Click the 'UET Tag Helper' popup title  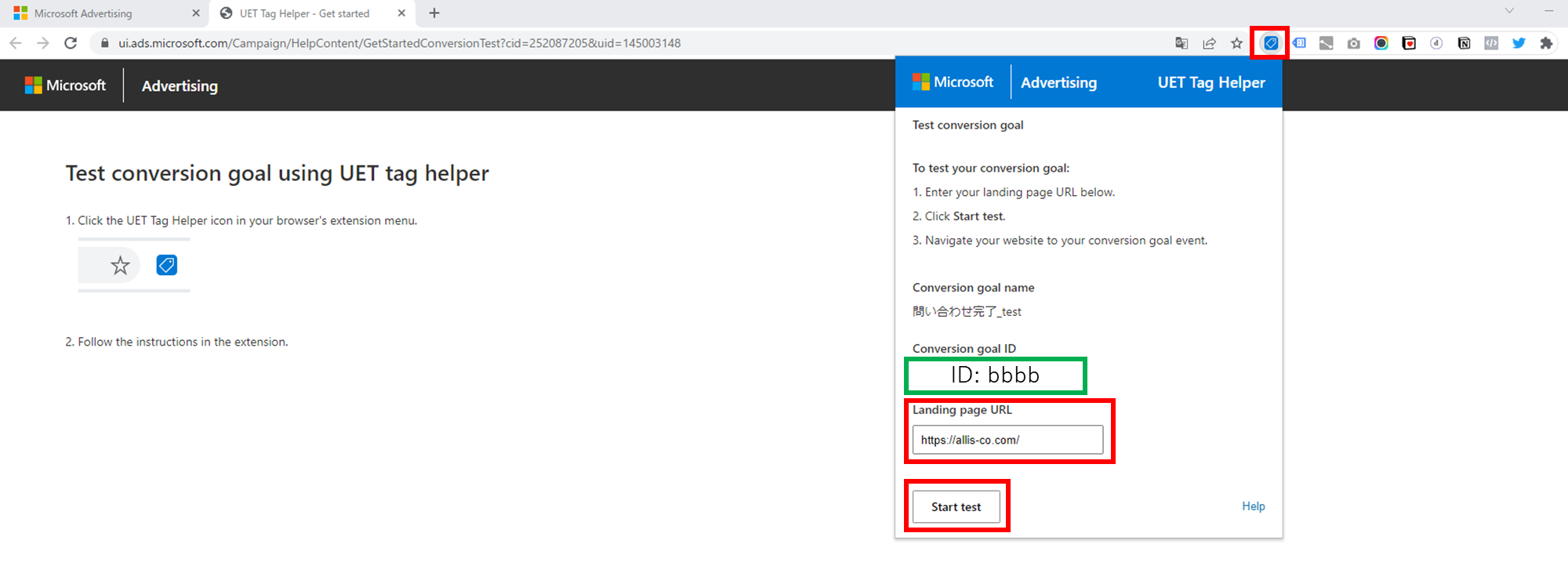point(1211,82)
